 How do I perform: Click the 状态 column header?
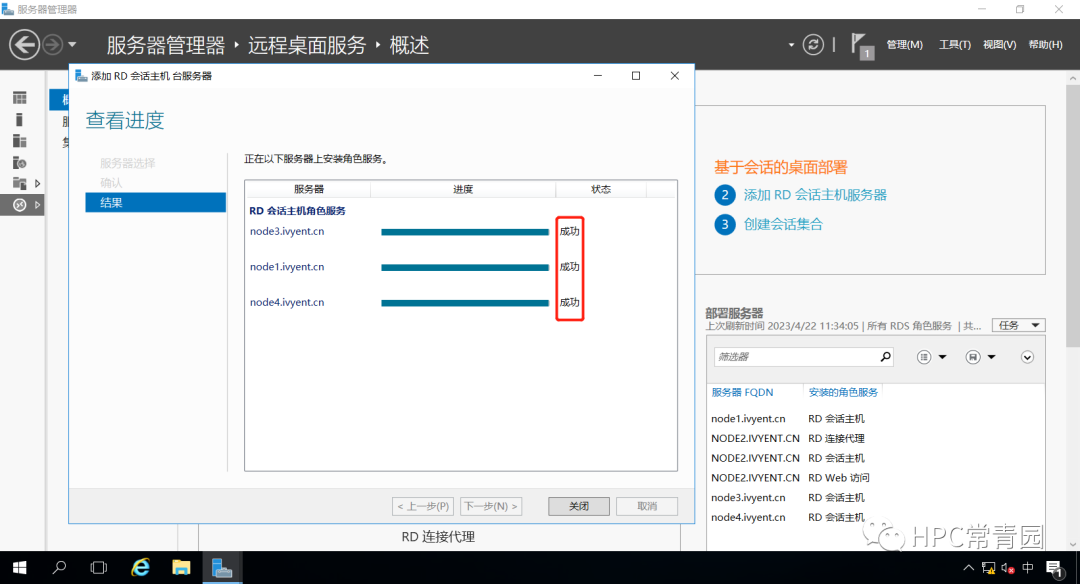(x=601, y=189)
